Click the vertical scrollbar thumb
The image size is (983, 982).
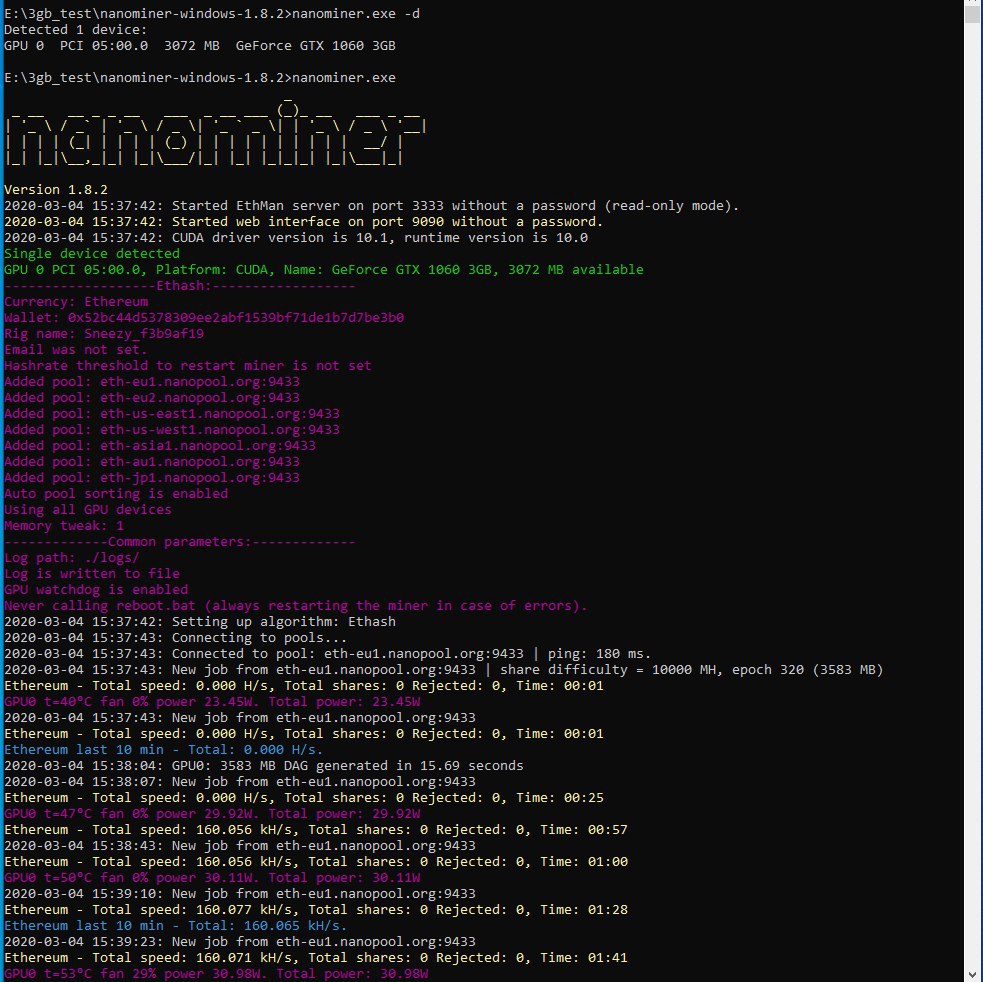pyautogui.click(x=972, y=12)
